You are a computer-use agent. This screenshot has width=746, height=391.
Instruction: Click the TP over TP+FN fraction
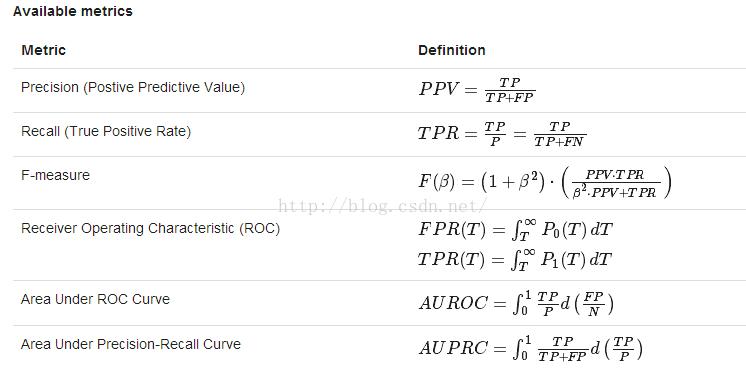(560, 134)
